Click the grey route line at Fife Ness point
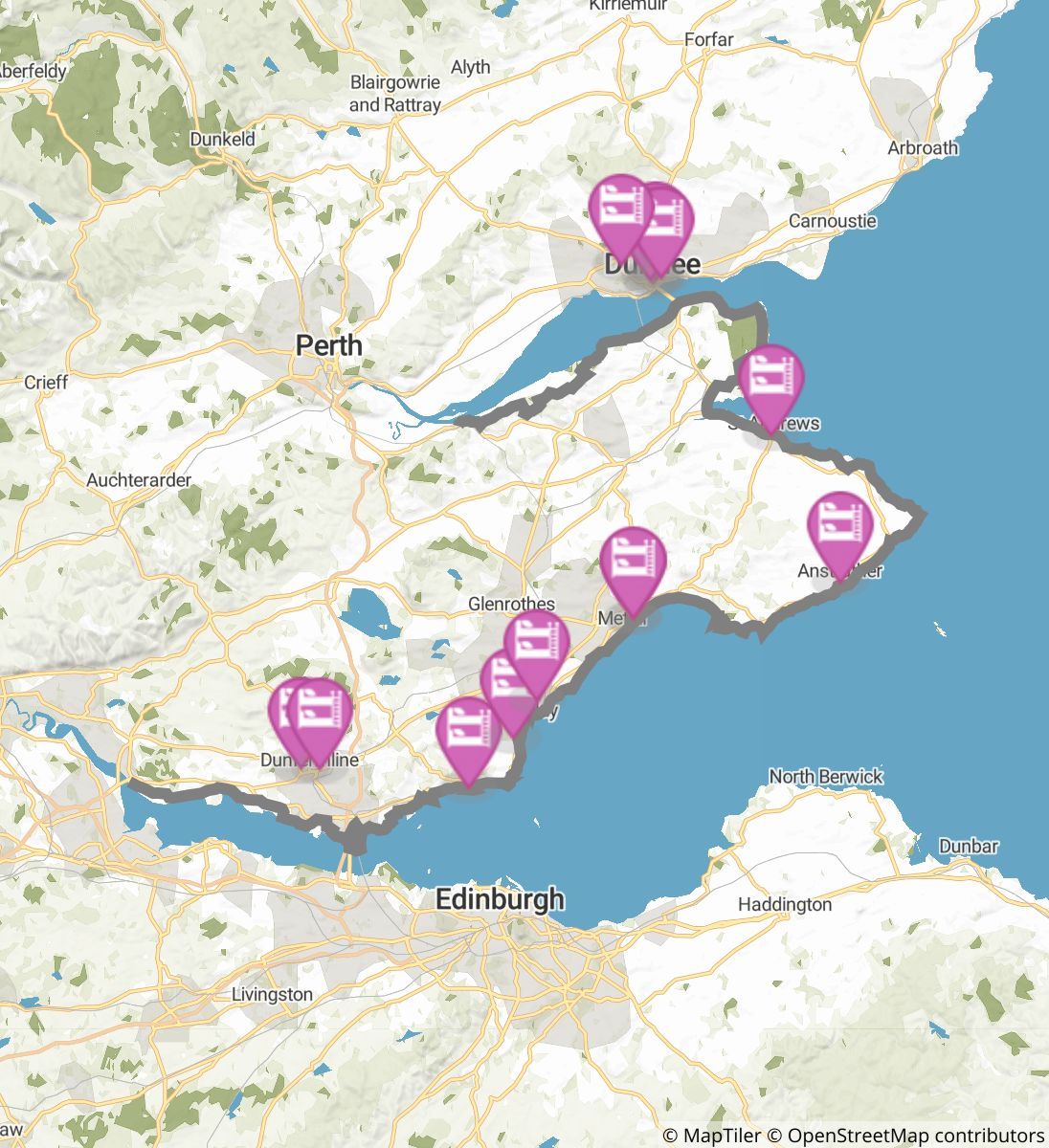 coord(922,517)
